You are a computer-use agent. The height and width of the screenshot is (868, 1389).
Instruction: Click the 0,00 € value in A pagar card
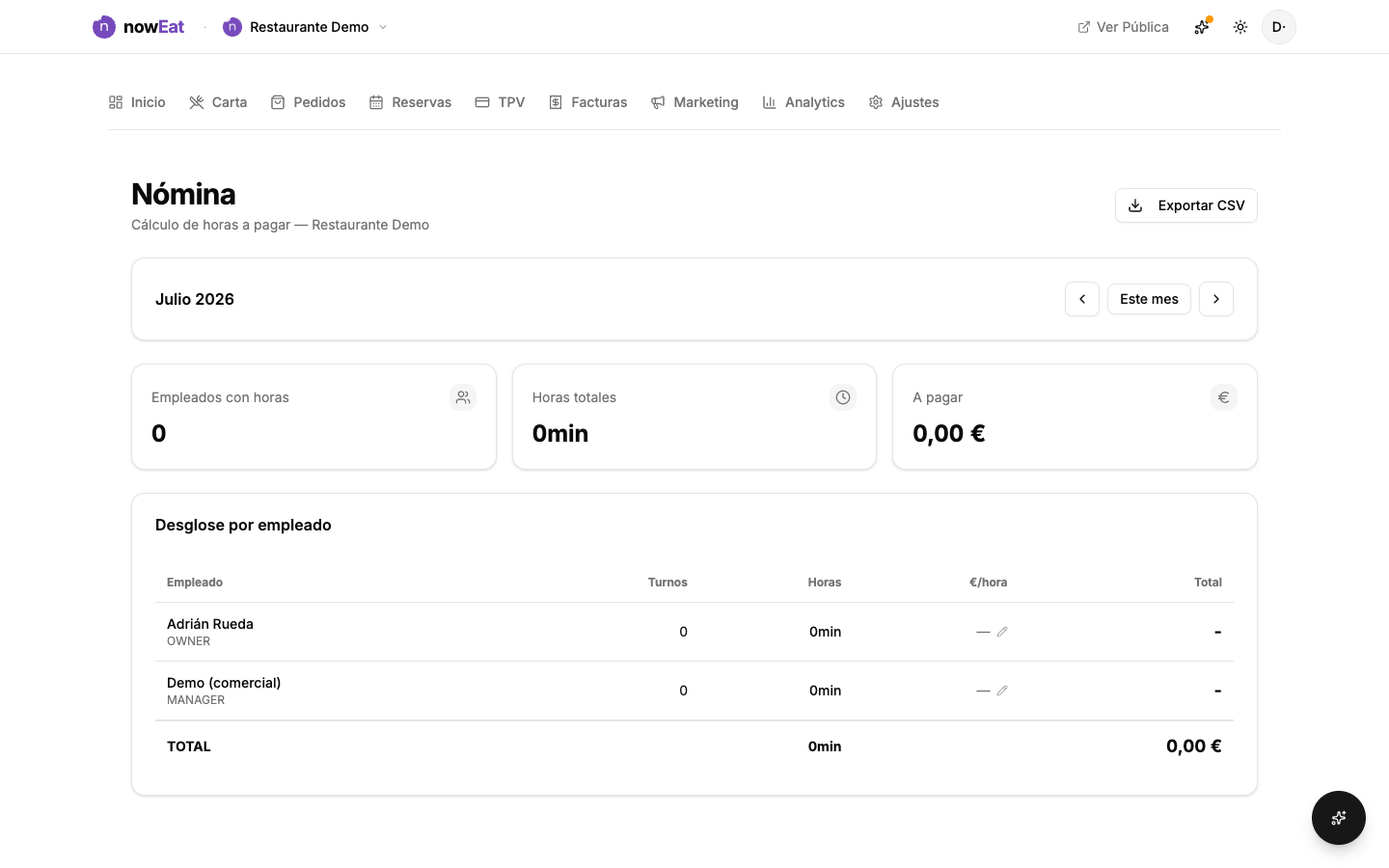coord(949,434)
